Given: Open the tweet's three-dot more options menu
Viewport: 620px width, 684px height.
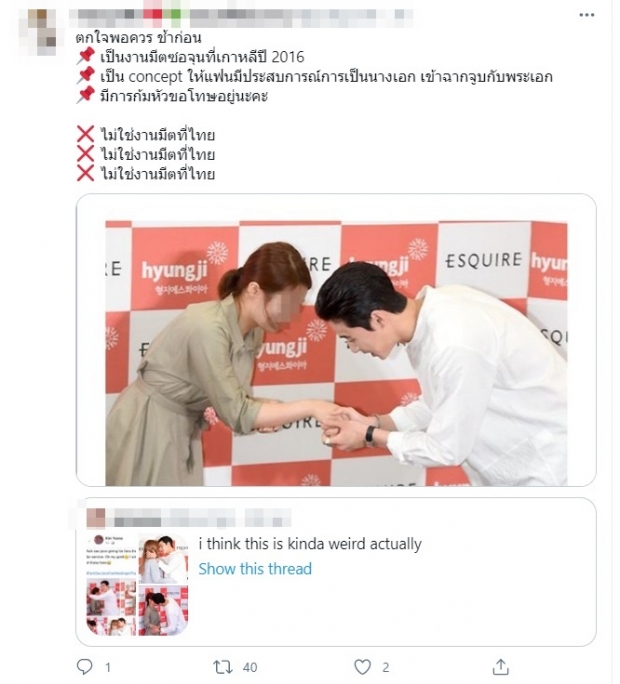Looking at the screenshot, I should tap(586, 15).
